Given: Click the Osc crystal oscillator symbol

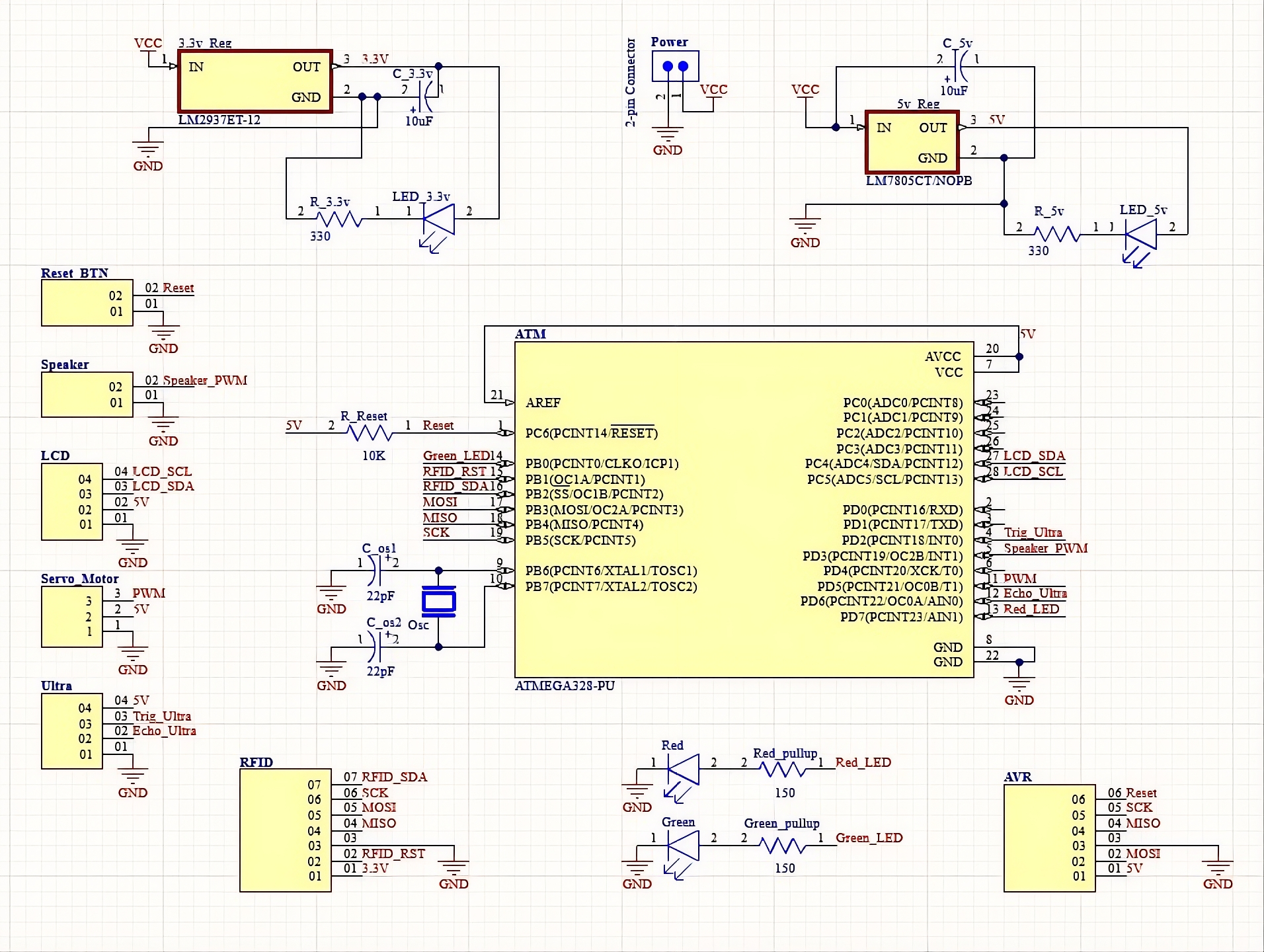Looking at the screenshot, I should [438, 600].
